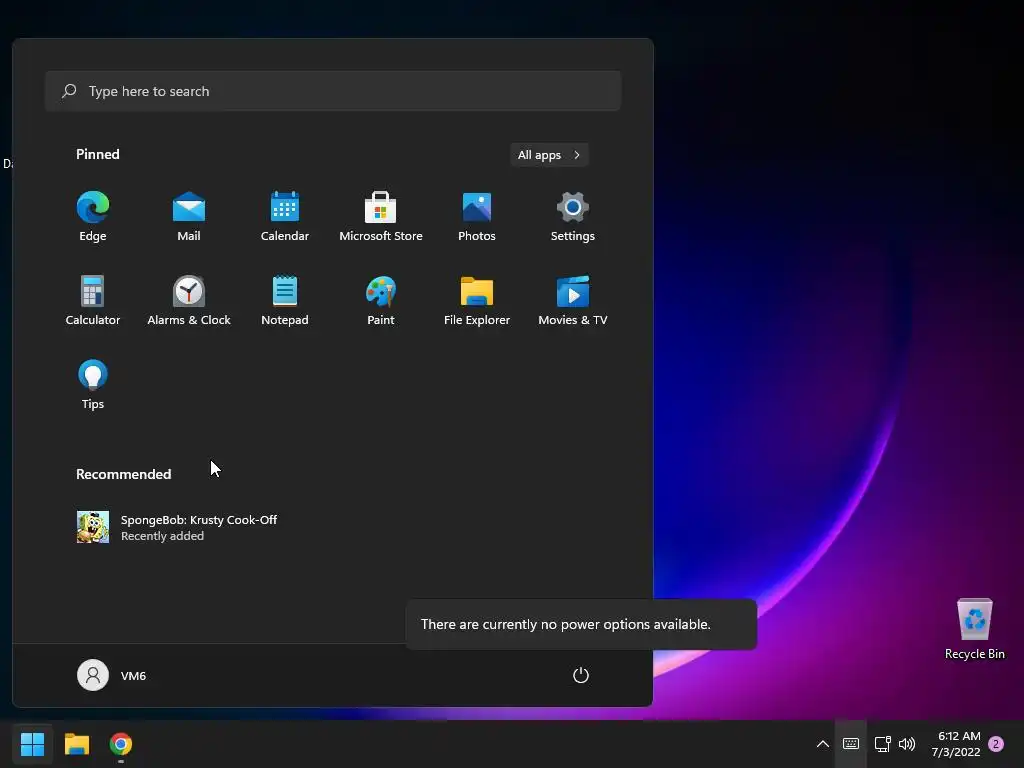Open Alarms & Clock app
Viewport: 1024px width, 768px height.
pyautogui.click(x=189, y=300)
